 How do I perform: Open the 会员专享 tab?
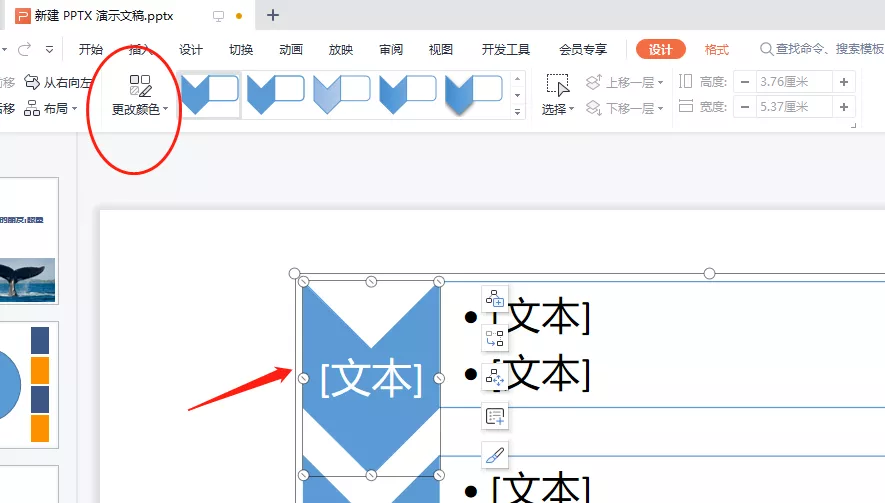coord(583,50)
